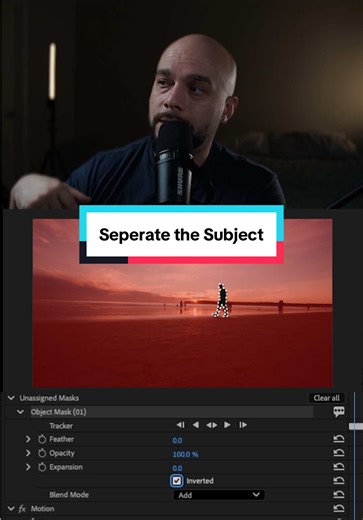The width and height of the screenshot is (363, 520).
Task: Reset the Feather parameter
Action: (x=339, y=439)
